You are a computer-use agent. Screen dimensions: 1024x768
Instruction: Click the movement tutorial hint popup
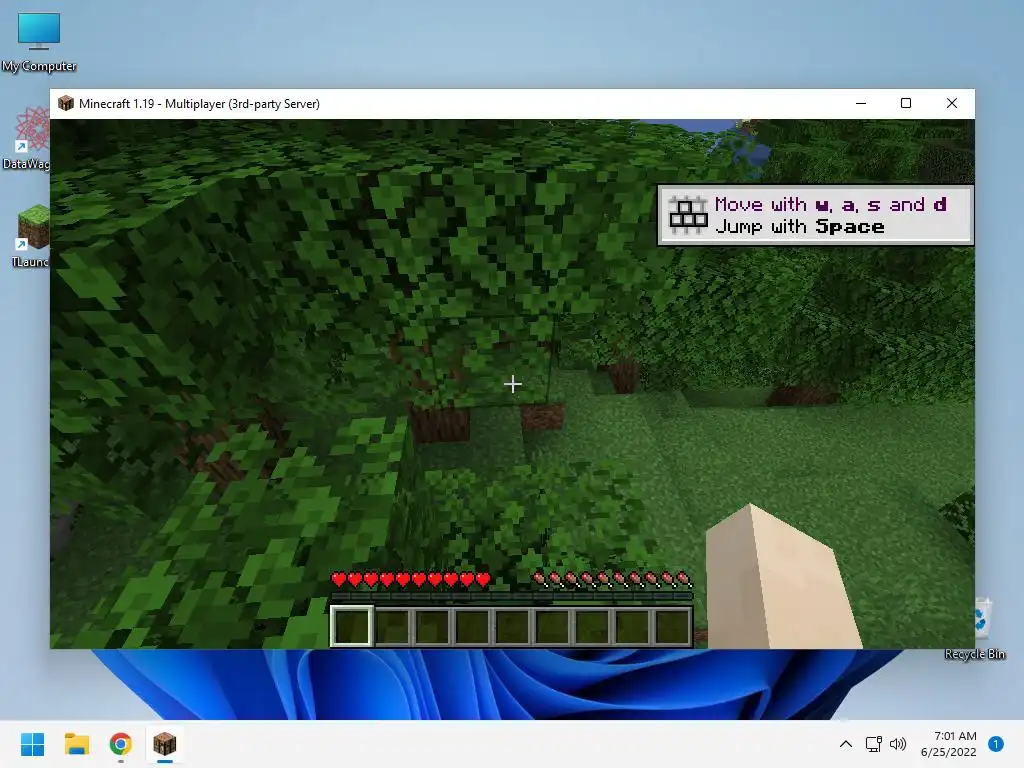click(x=815, y=215)
